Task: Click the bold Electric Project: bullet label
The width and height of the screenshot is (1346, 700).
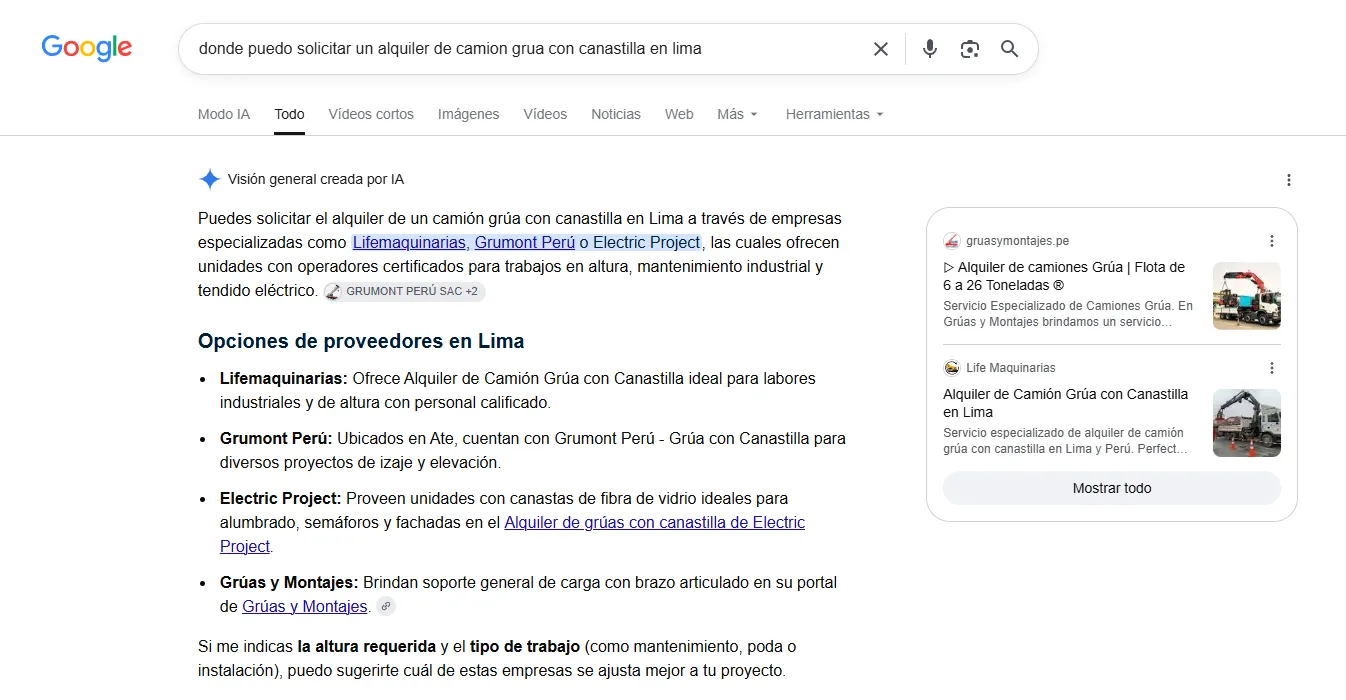Action: (281, 498)
